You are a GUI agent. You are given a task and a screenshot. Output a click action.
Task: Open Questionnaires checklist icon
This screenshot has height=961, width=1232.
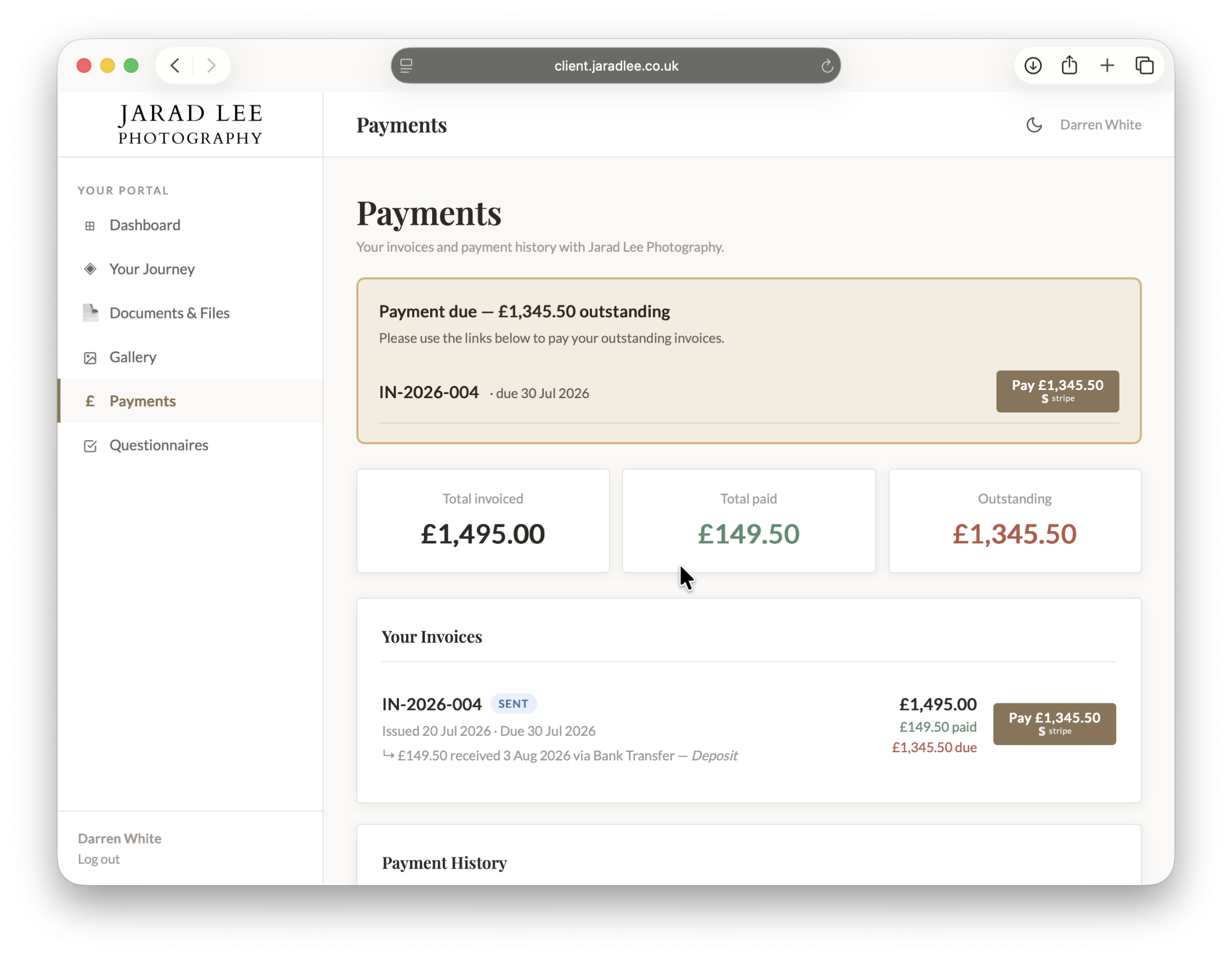(90, 445)
